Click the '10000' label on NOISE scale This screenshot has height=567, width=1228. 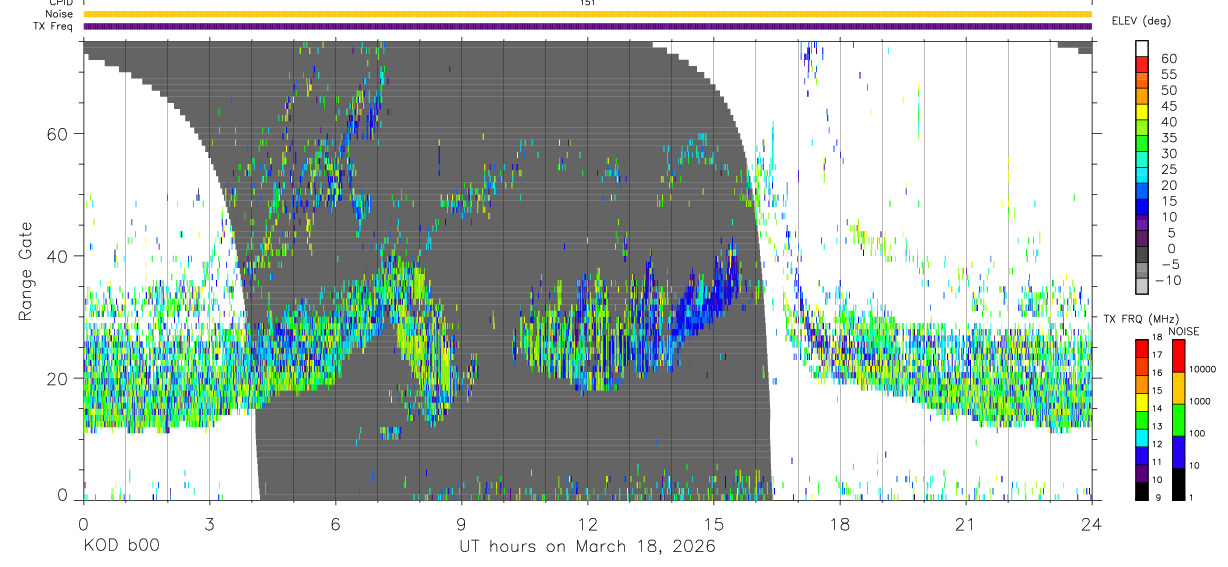point(1202,370)
